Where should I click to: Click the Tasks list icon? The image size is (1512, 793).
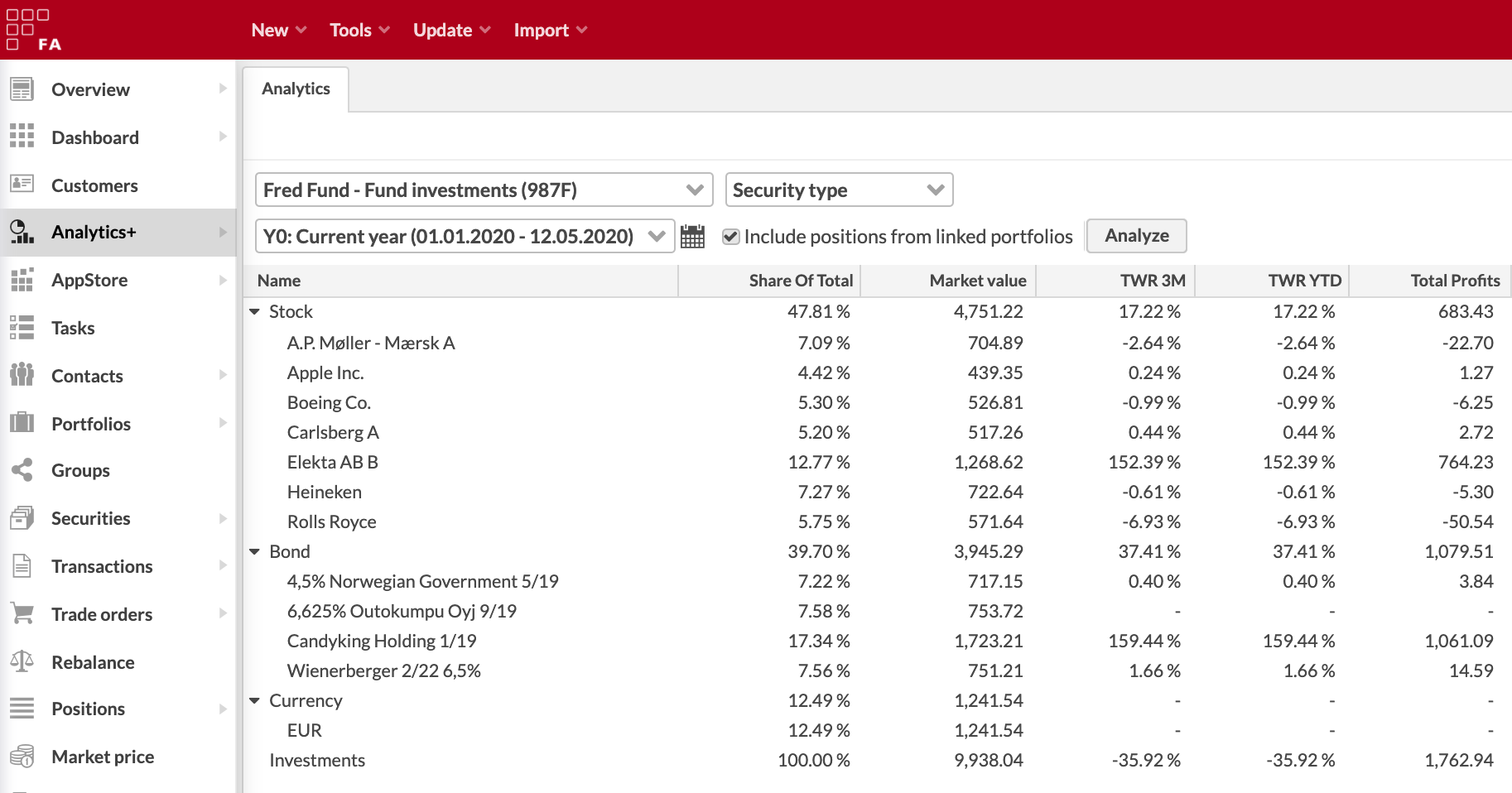pos(22,328)
